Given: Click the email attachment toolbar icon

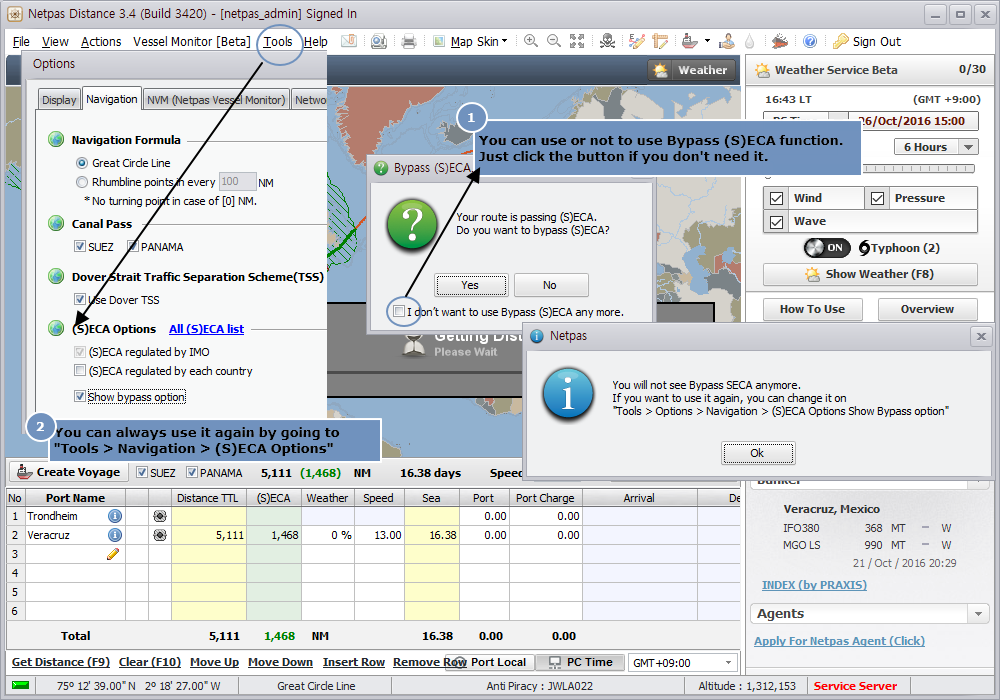Looking at the screenshot, I should (348, 41).
